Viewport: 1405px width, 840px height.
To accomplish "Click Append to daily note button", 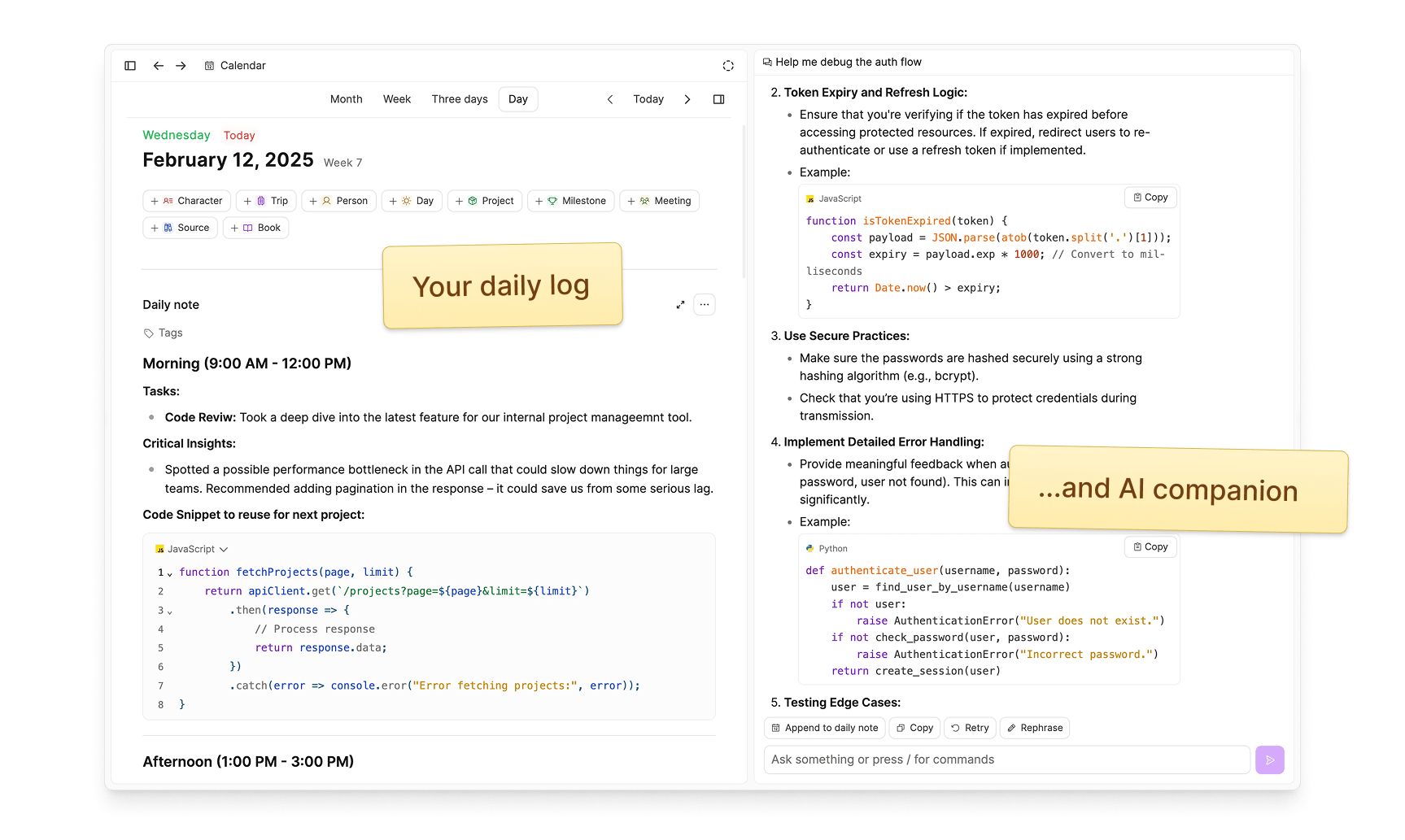I will [x=824, y=728].
